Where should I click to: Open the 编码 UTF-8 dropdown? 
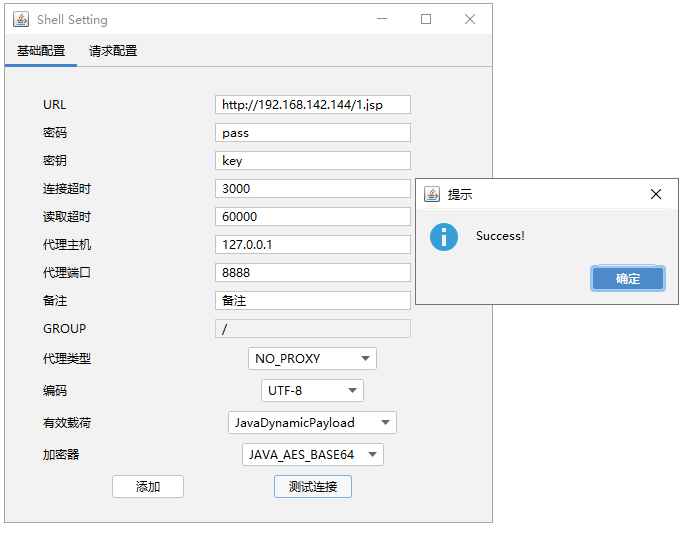click(312, 390)
